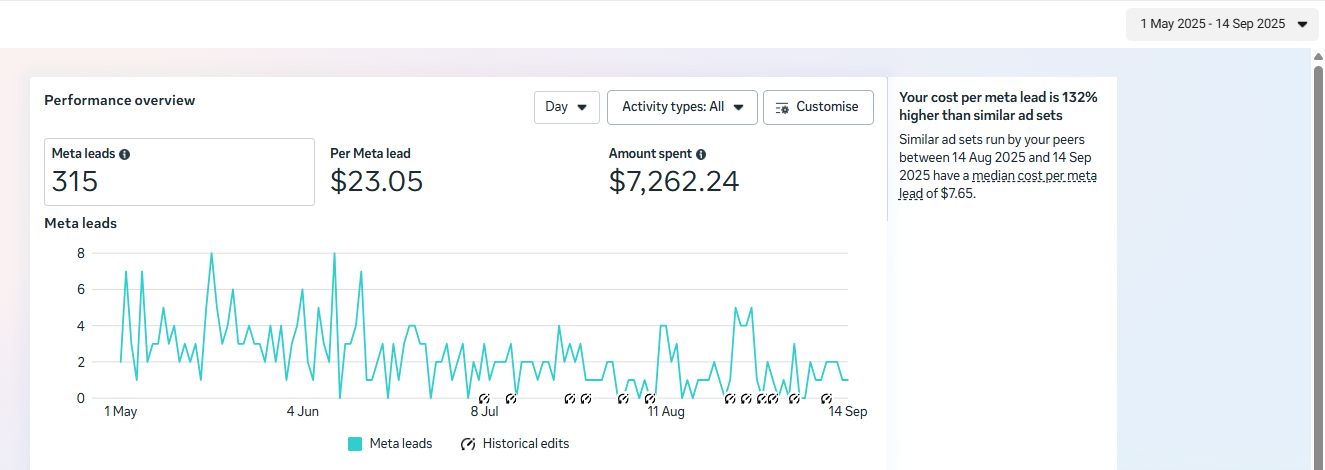The height and width of the screenshot is (470, 1325).
Task: Click the scrollbar up arrow
Action: 1318,56
